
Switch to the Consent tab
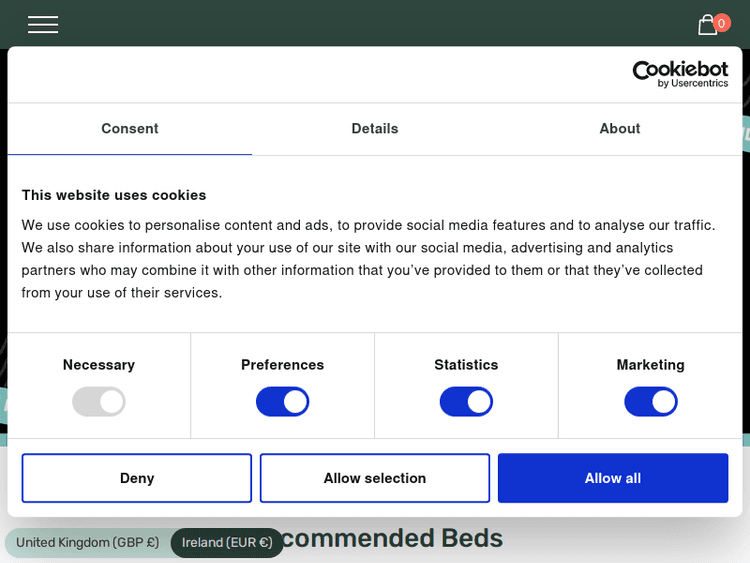pos(130,129)
